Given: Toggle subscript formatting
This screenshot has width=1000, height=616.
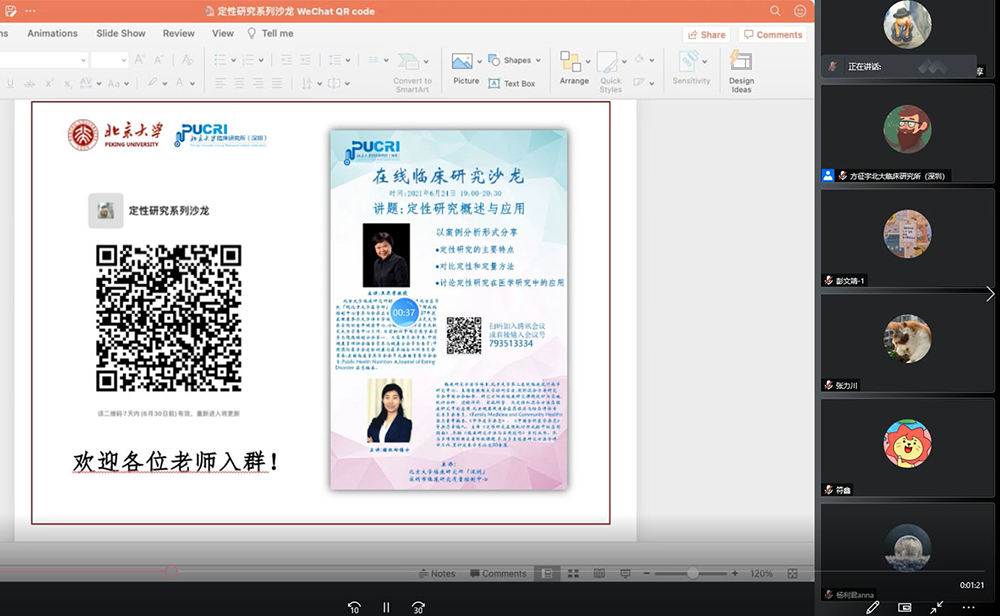Looking at the screenshot, I should (68, 83).
